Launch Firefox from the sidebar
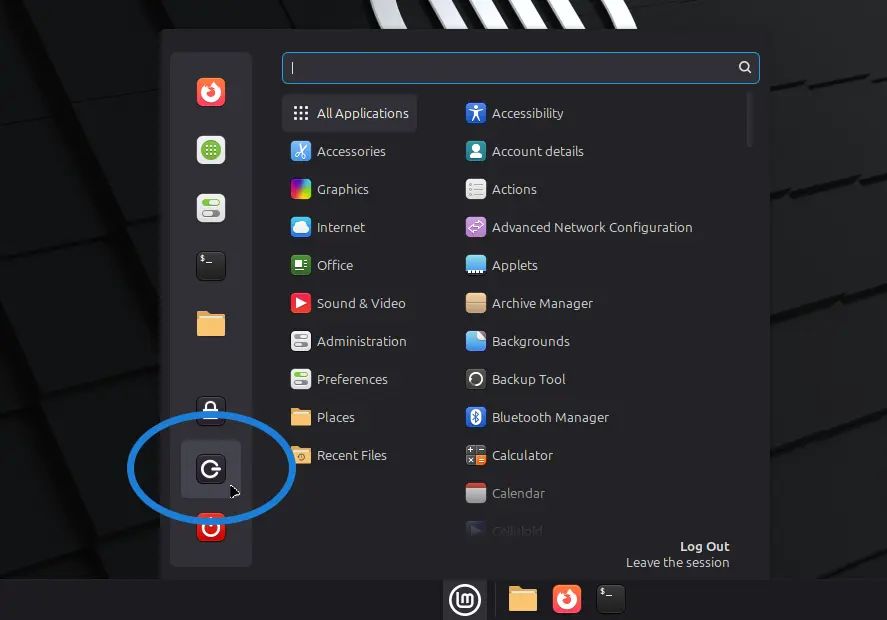The image size is (887, 620). point(210,91)
